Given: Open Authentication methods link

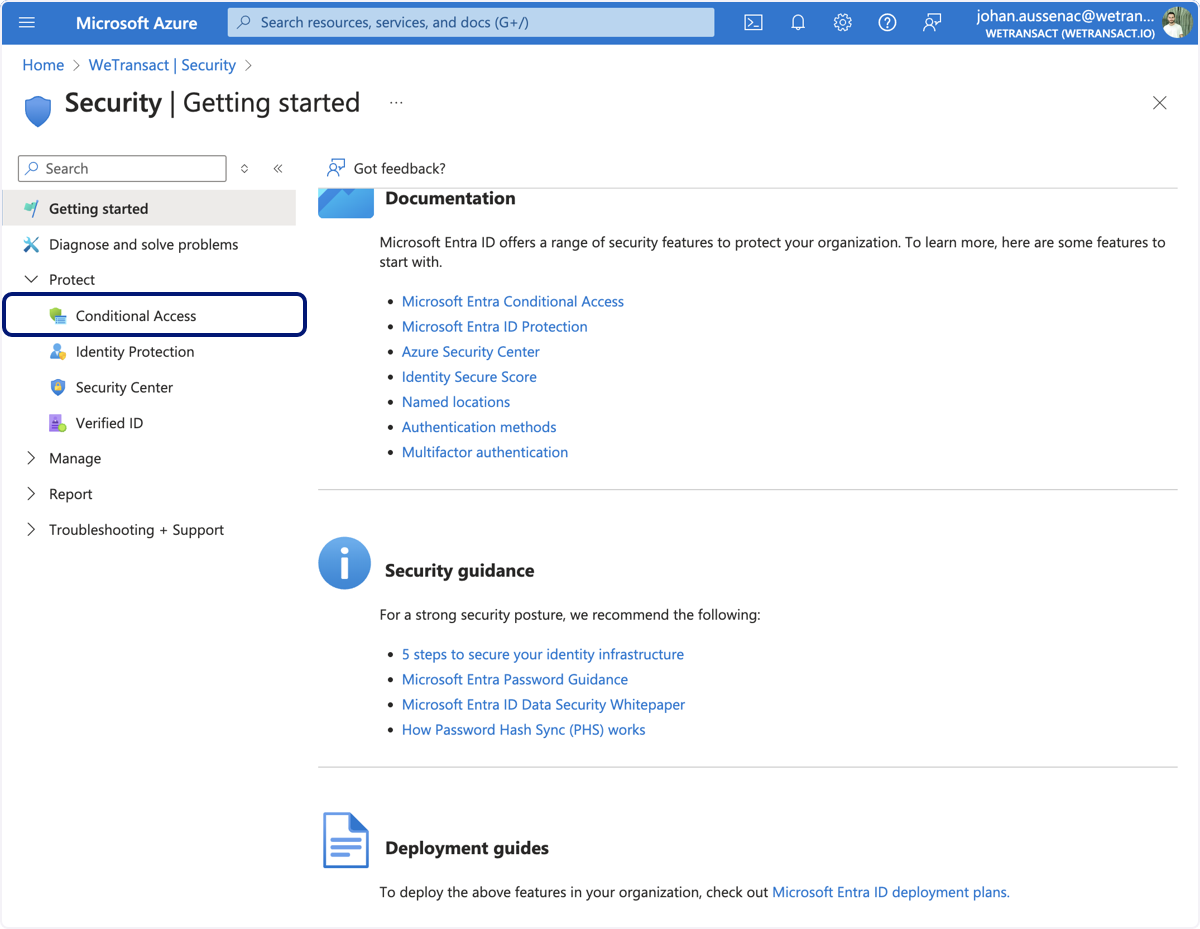Looking at the screenshot, I should pos(479,427).
